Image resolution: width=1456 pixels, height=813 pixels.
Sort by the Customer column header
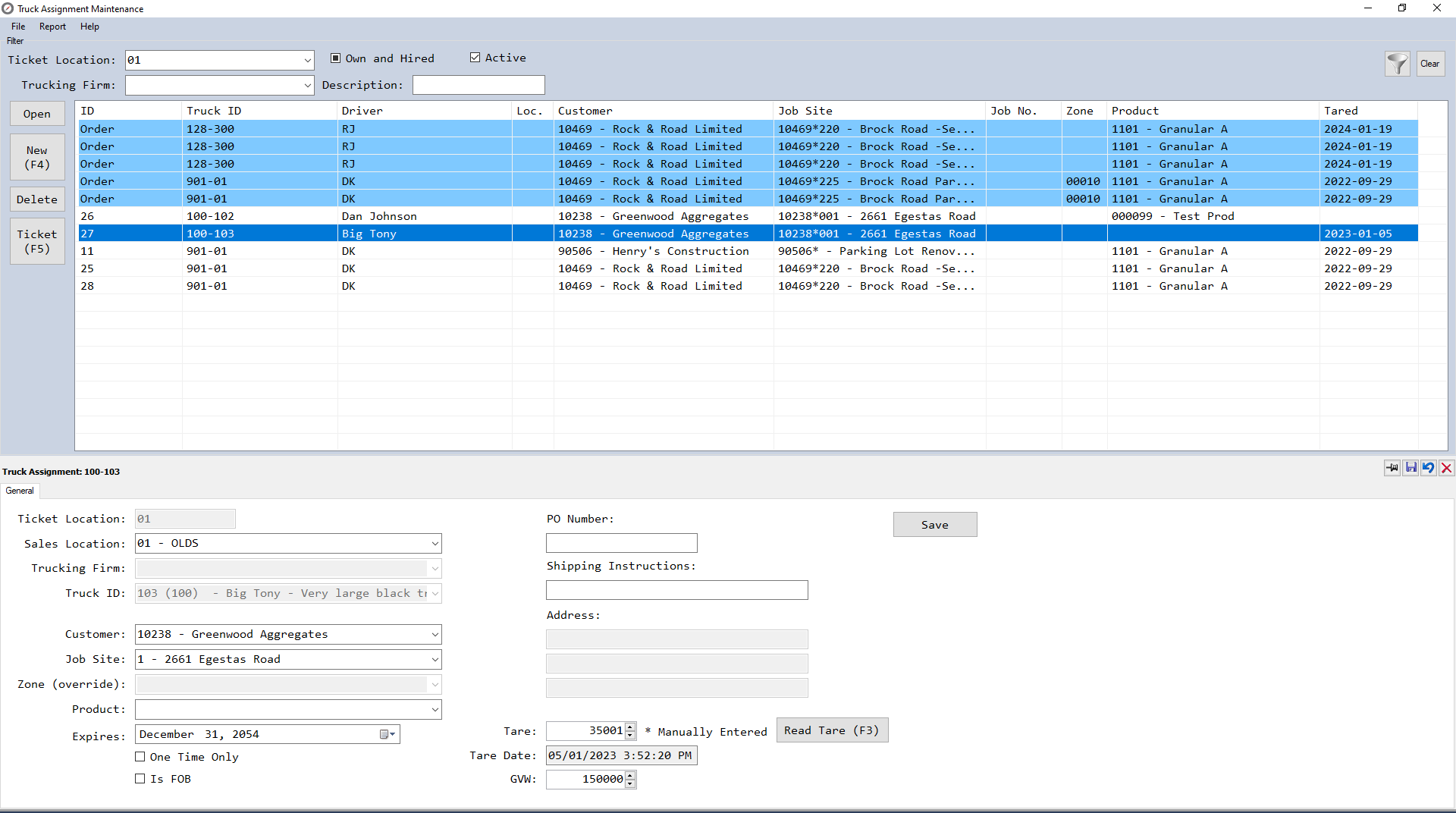[x=664, y=111]
